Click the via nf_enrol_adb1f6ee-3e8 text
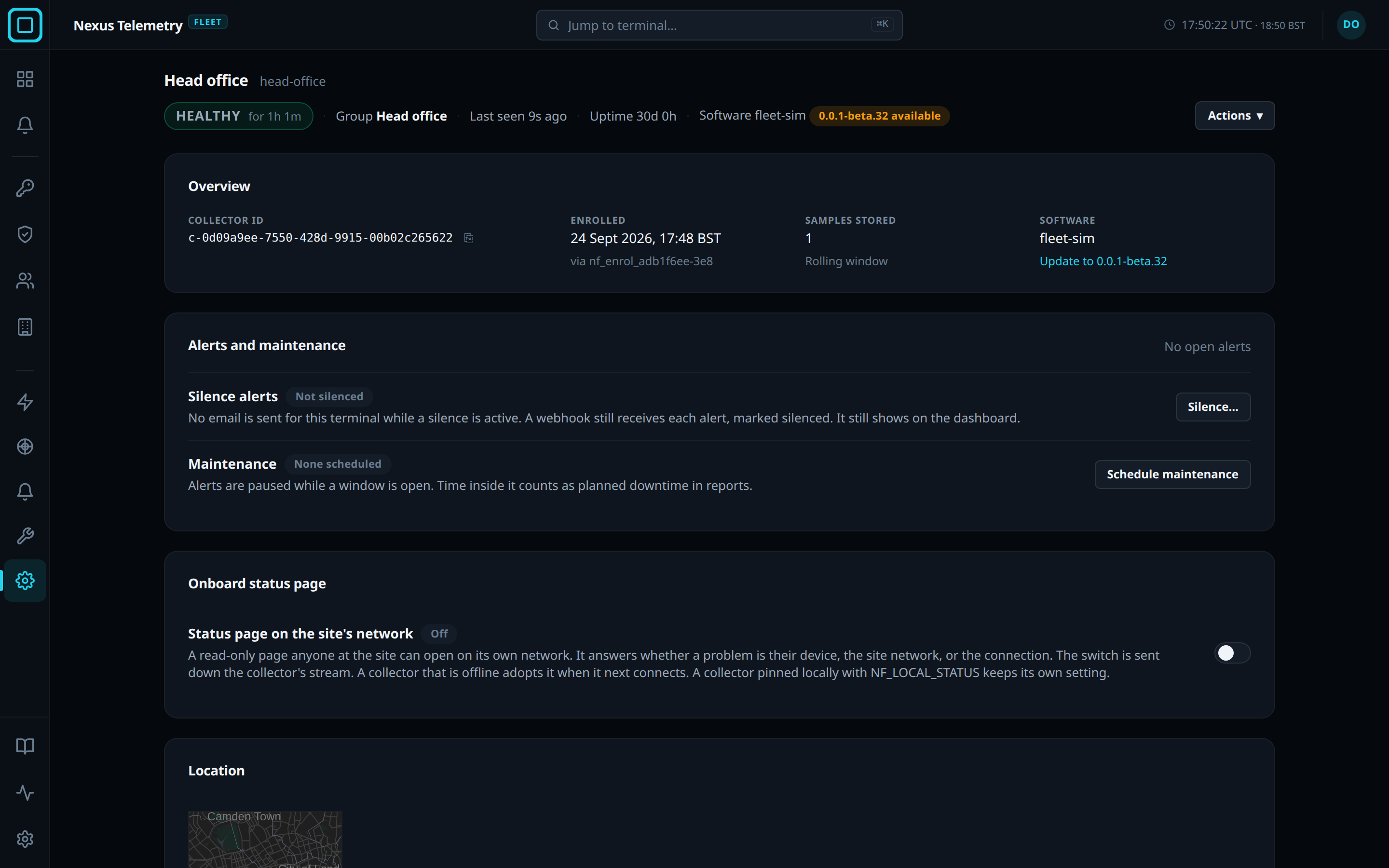 641,261
